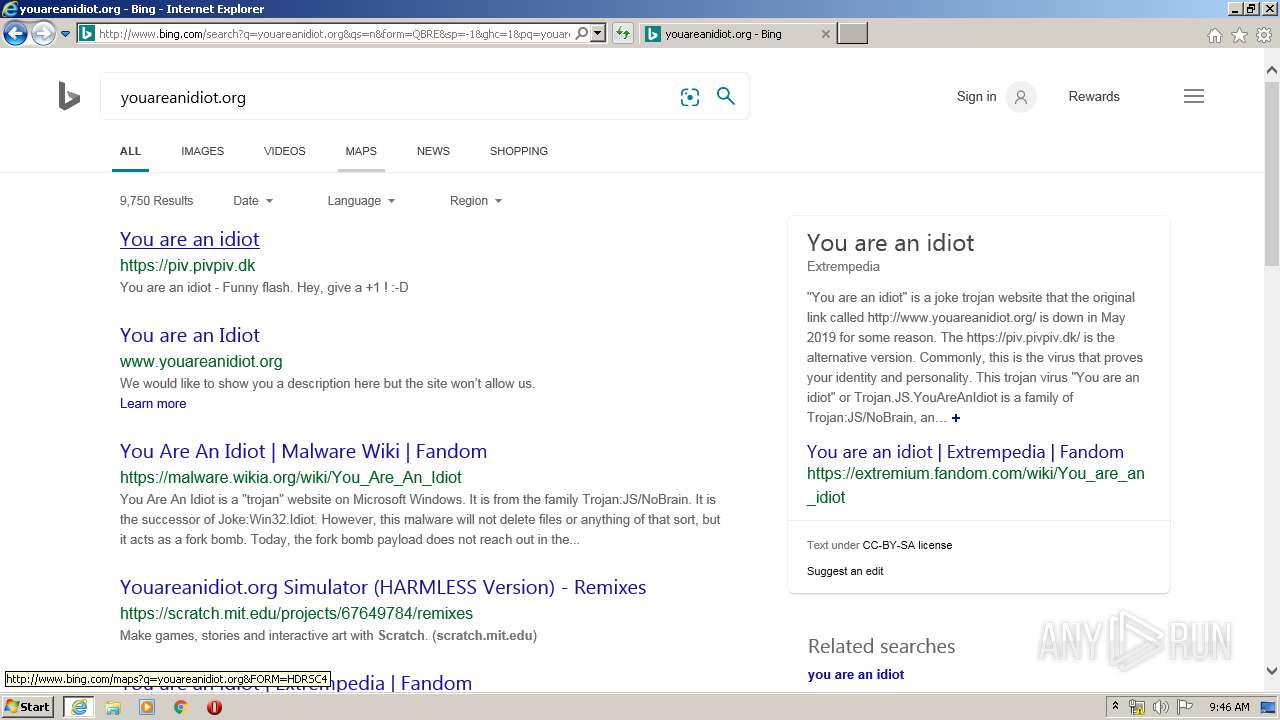Open the Bing hamburger menu
Viewport: 1280px width, 720px height.
(1194, 97)
